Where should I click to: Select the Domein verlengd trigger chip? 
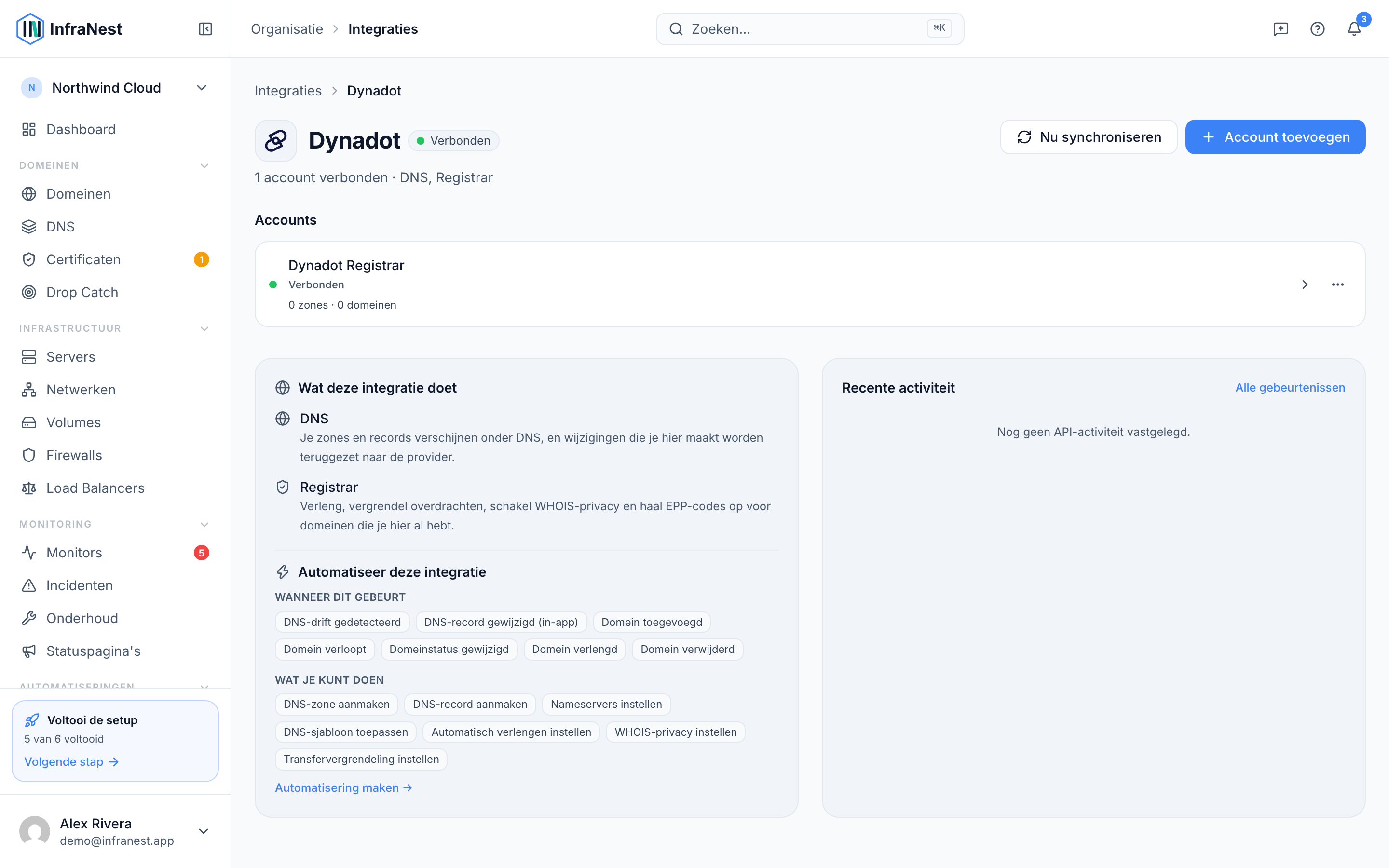tap(574, 649)
